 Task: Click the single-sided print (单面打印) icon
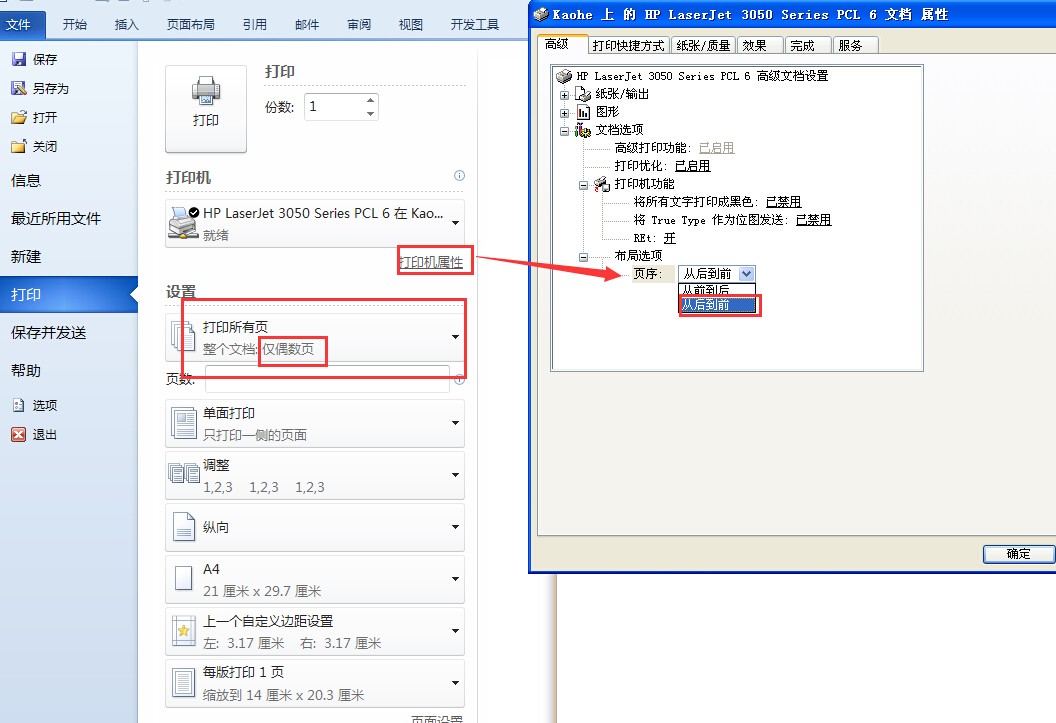click(183, 423)
